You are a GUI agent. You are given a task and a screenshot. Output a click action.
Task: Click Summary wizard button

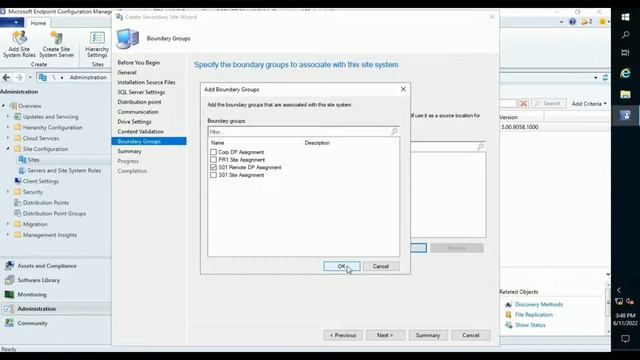(428, 335)
